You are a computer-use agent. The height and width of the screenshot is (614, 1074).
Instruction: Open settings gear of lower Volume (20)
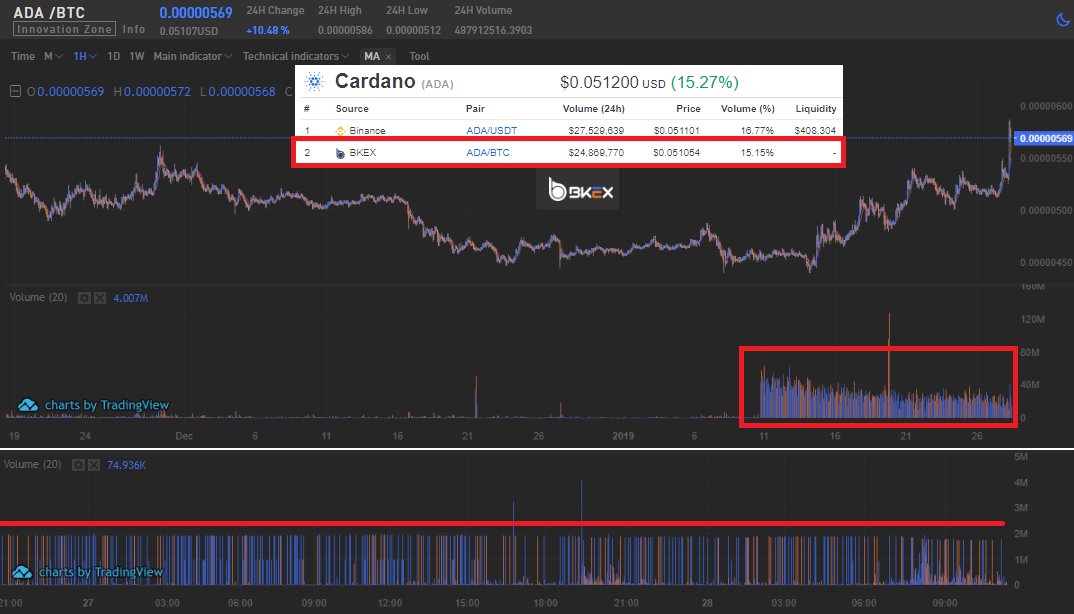coord(79,465)
